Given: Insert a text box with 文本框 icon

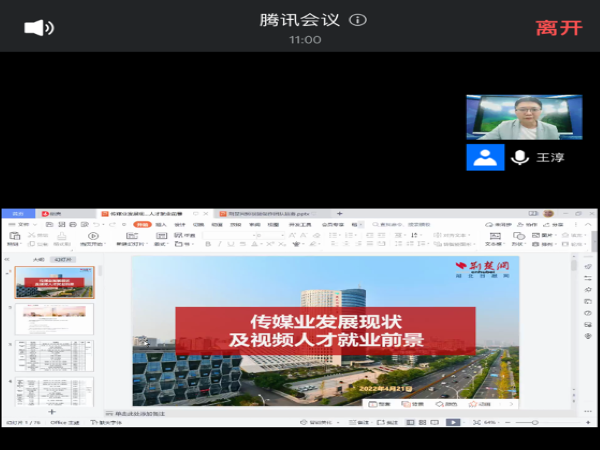Looking at the screenshot, I should click(x=495, y=238).
